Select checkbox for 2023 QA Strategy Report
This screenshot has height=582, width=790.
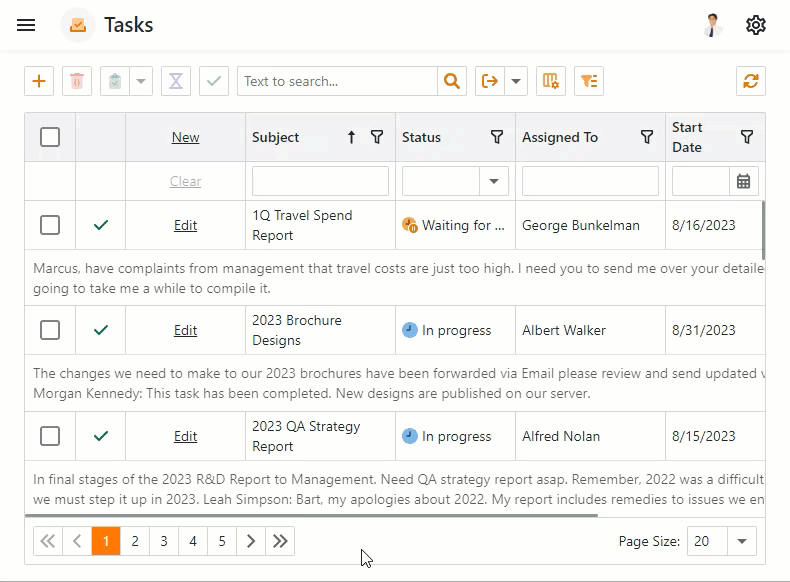point(50,436)
